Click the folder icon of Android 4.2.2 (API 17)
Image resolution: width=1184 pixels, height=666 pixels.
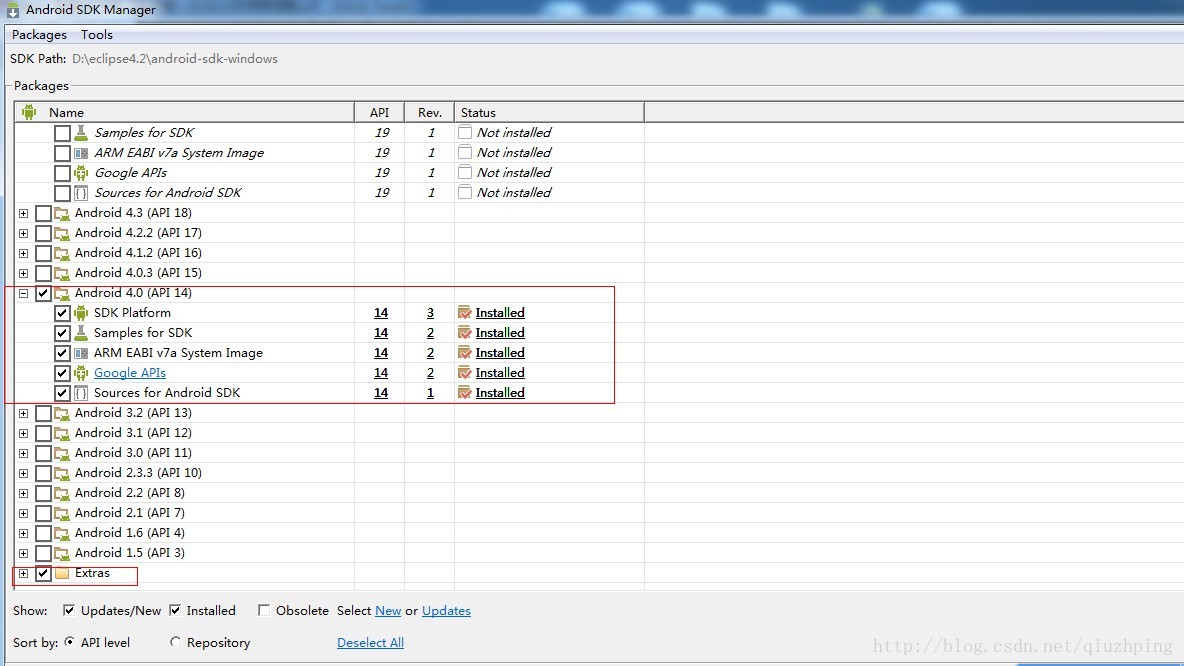pyautogui.click(x=62, y=233)
